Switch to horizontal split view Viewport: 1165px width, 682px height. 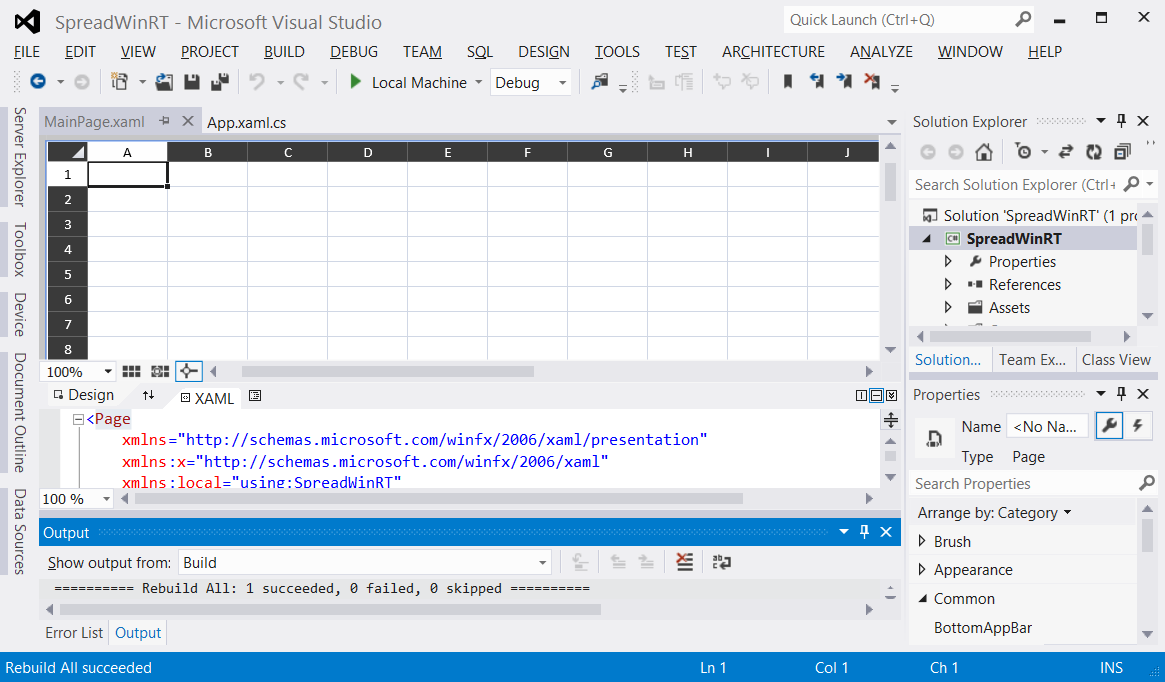click(x=876, y=396)
